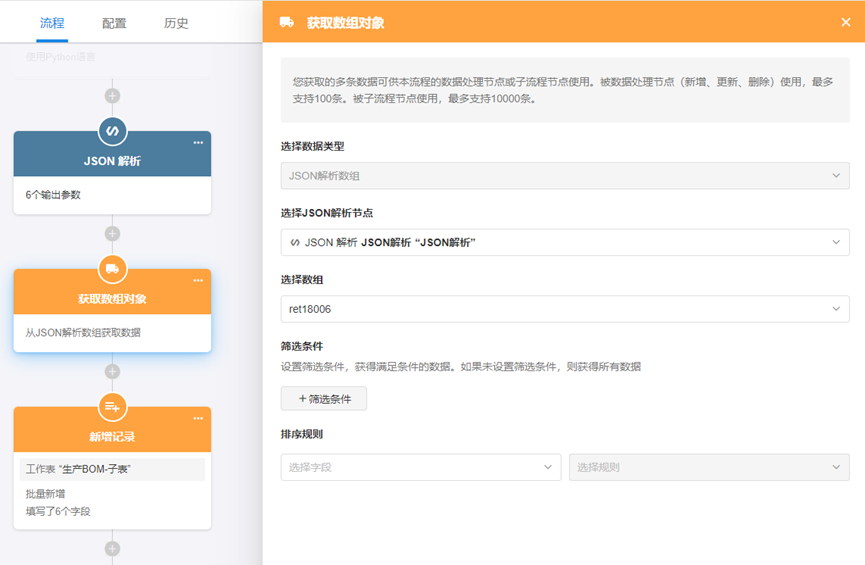Click the JSON 解析 node code icon

click(x=112, y=131)
